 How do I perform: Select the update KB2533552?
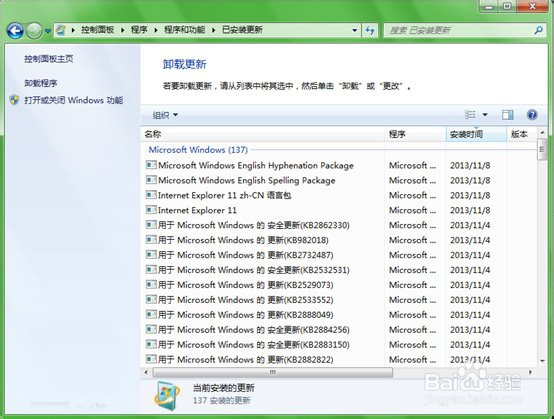(x=245, y=300)
